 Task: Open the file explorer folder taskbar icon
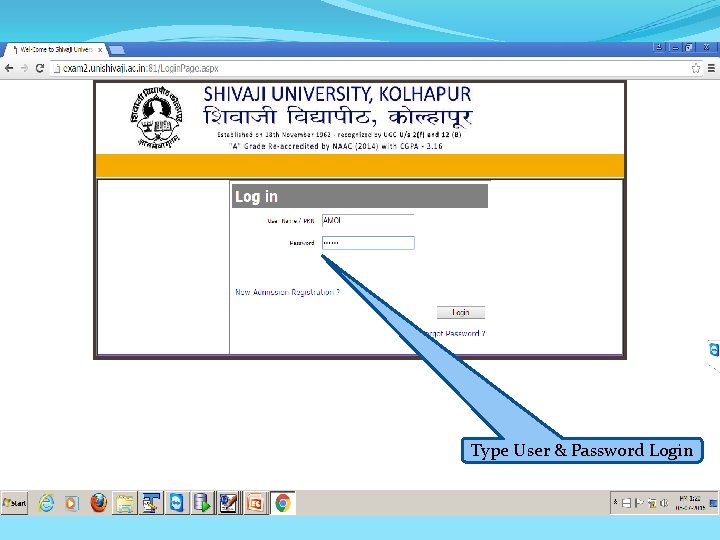coord(124,503)
